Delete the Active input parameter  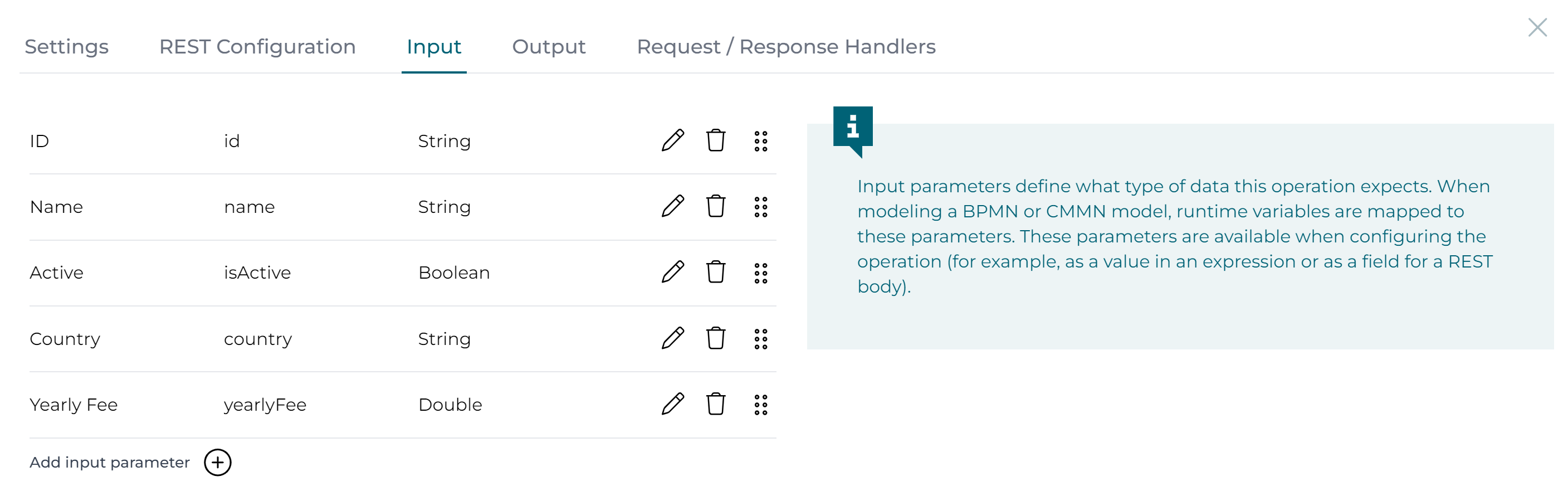tap(716, 273)
